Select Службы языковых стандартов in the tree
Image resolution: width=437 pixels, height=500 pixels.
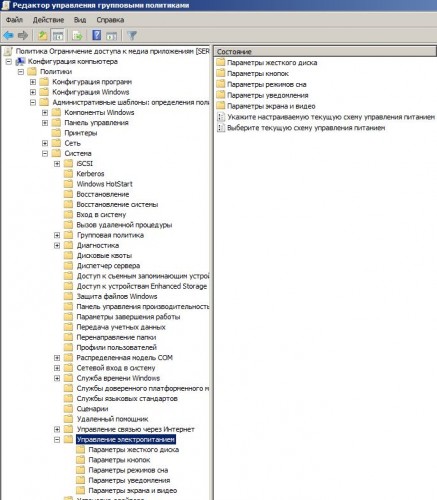click(x=127, y=399)
